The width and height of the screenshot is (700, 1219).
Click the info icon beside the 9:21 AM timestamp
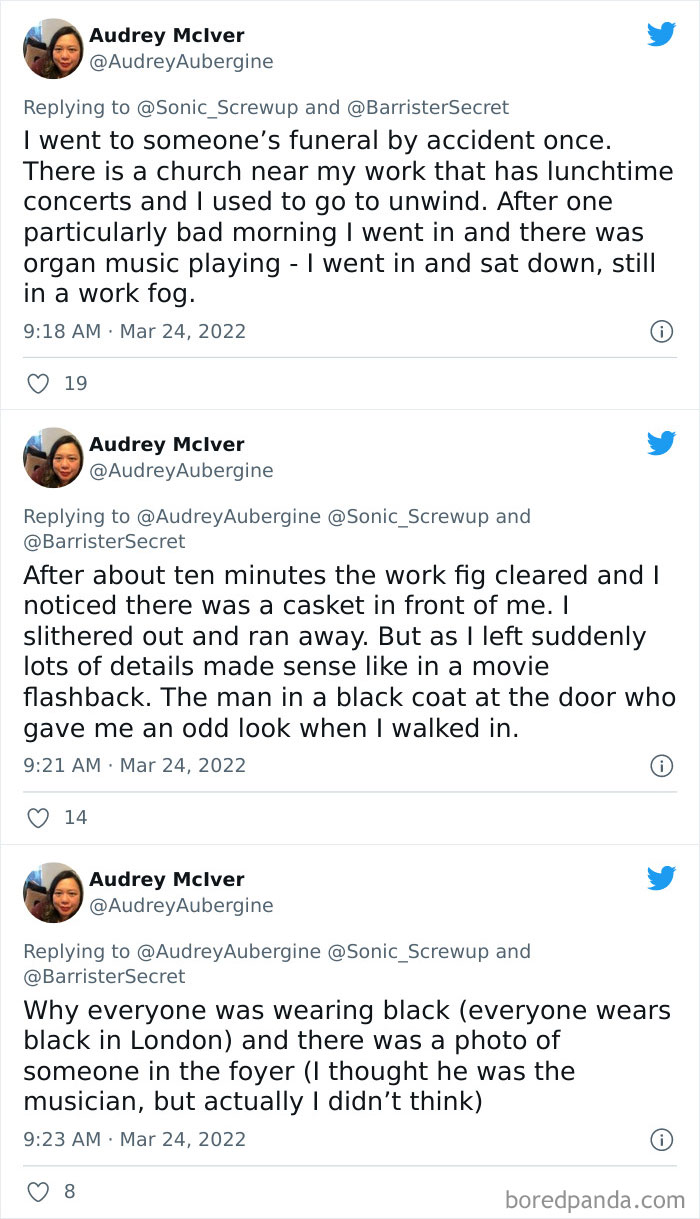(662, 765)
